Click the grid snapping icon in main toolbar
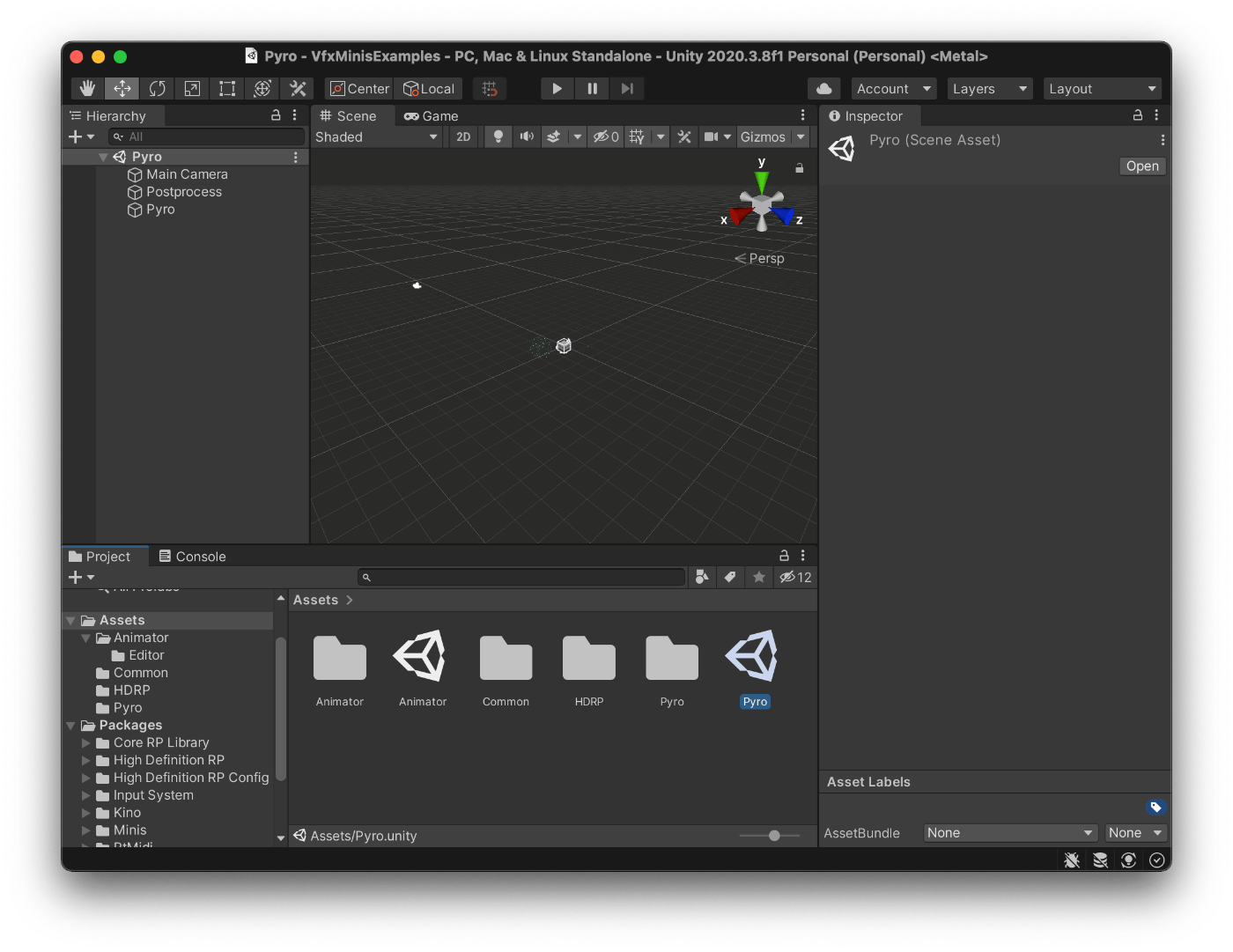This screenshot has width=1233, height=952. point(490,88)
